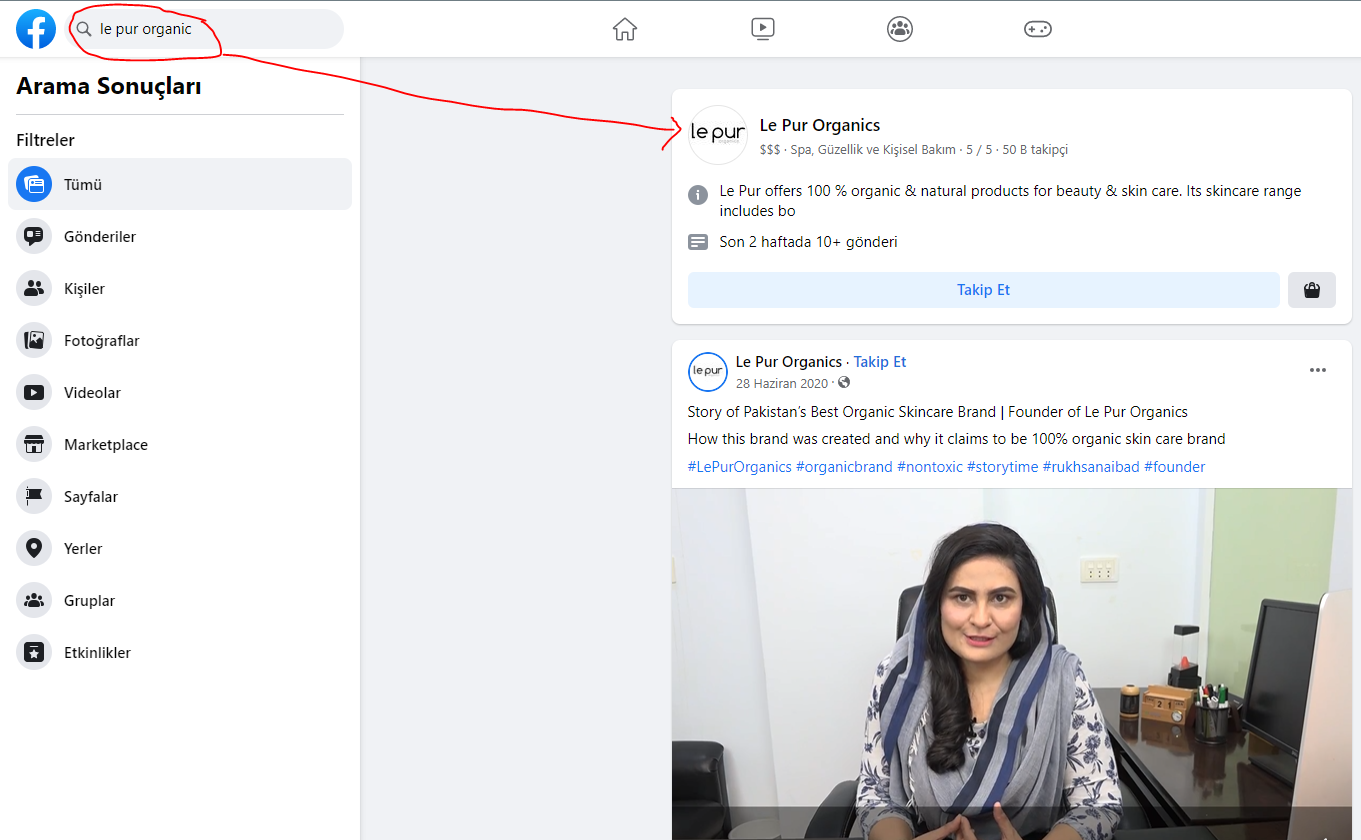Open the post author name Le Pur Organics
This screenshot has width=1361, height=840.
pos(789,362)
